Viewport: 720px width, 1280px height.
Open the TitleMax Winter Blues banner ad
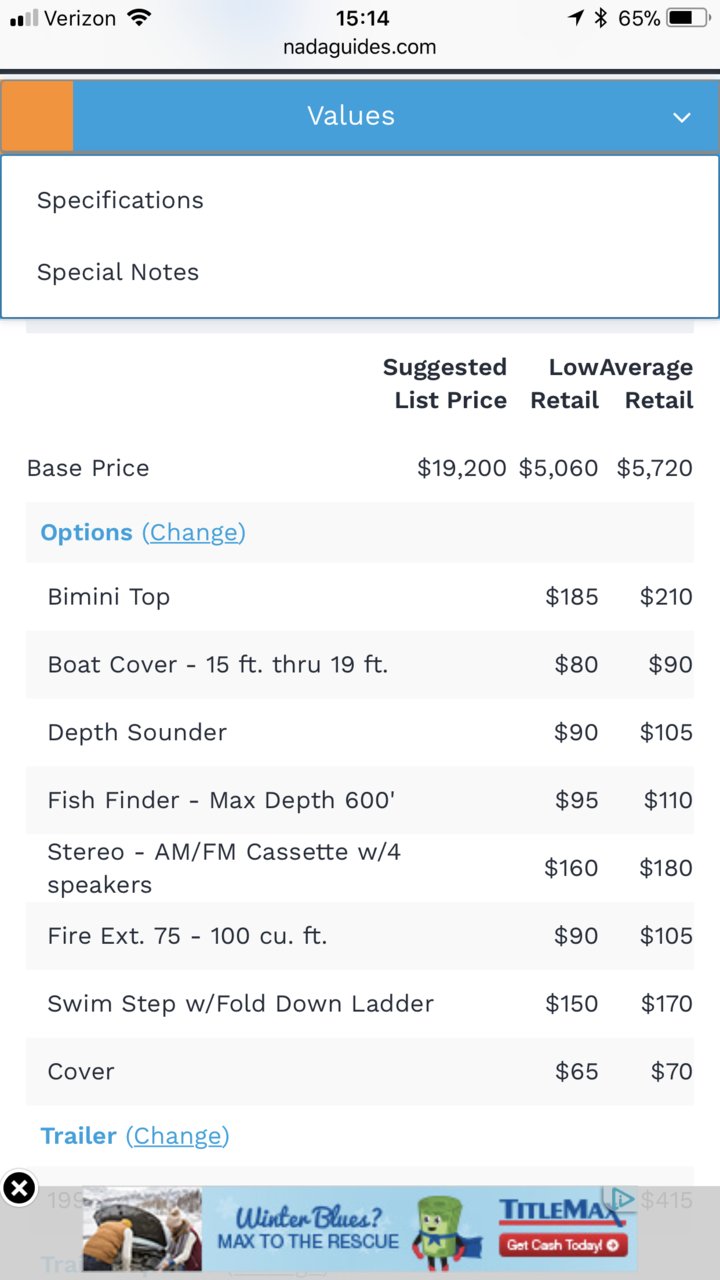click(360, 1228)
